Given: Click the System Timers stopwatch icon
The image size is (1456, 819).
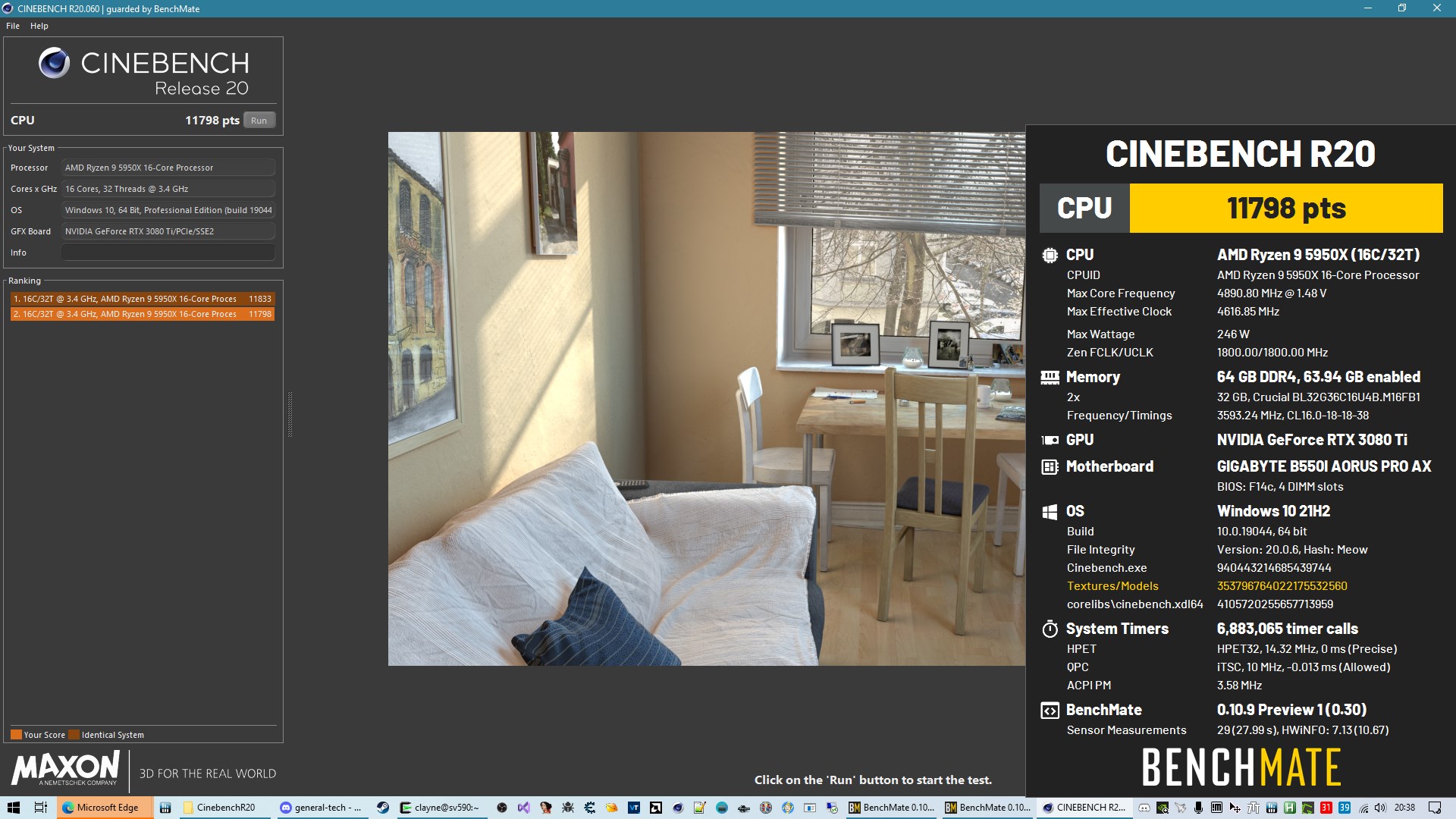Looking at the screenshot, I should coord(1050,629).
